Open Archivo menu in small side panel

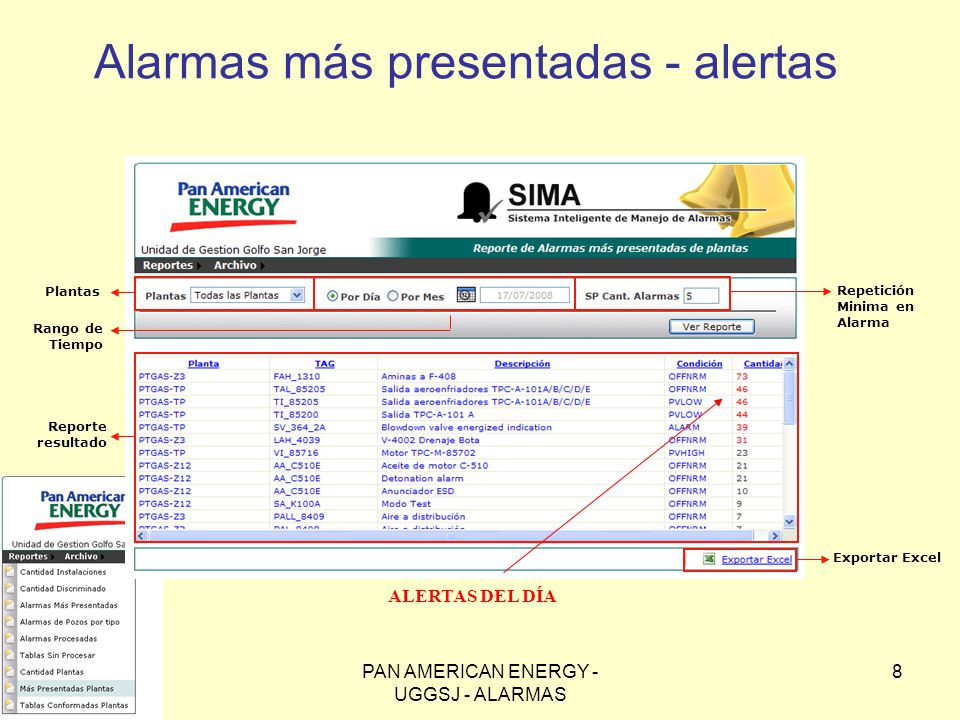(x=81, y=557)
